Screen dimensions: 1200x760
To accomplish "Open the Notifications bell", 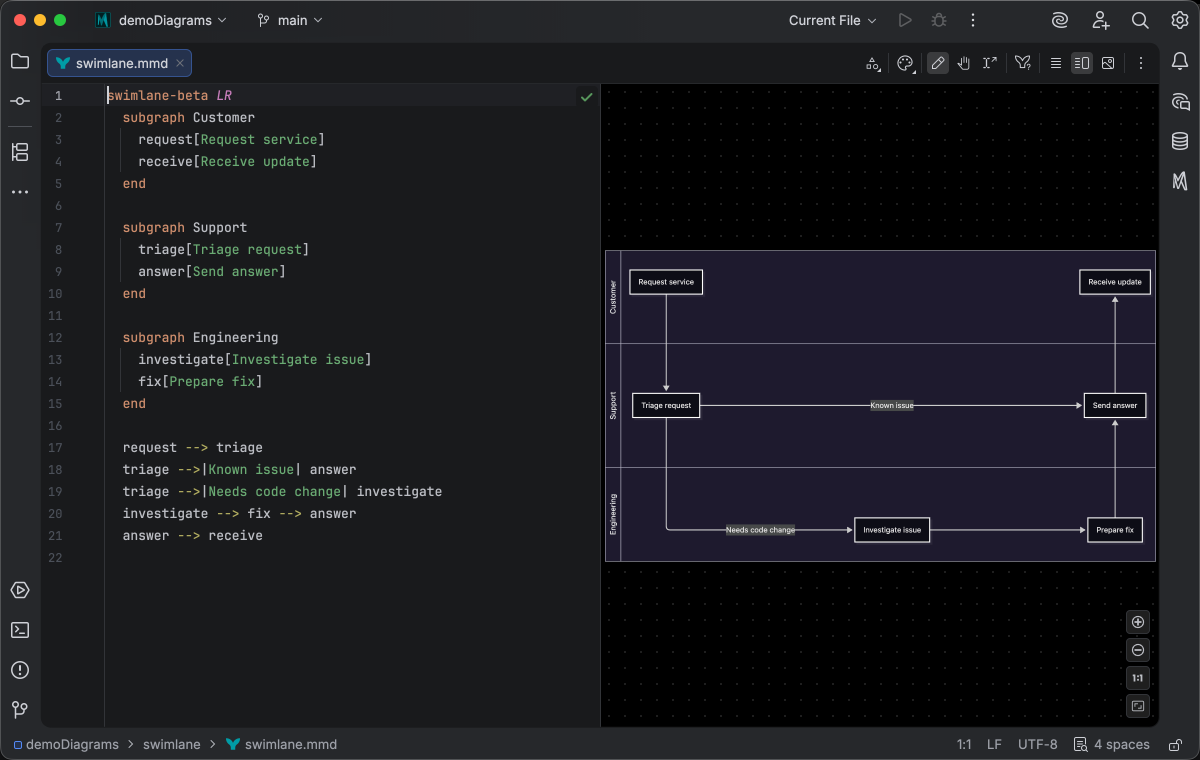I will (1180, 62).
